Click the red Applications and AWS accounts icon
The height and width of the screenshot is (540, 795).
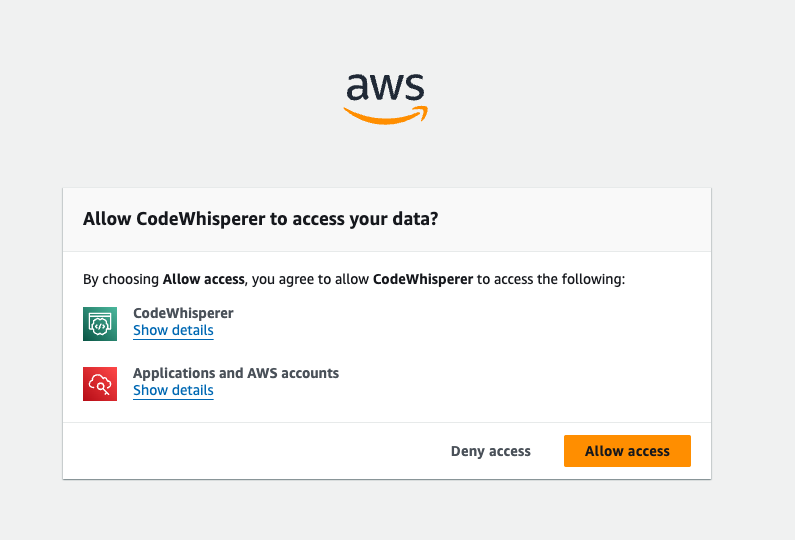[x=100, y=384]
